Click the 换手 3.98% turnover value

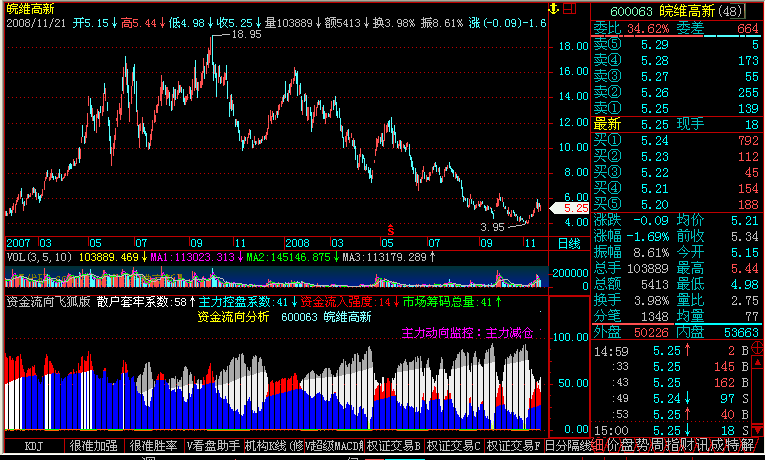tap(651, 301)
